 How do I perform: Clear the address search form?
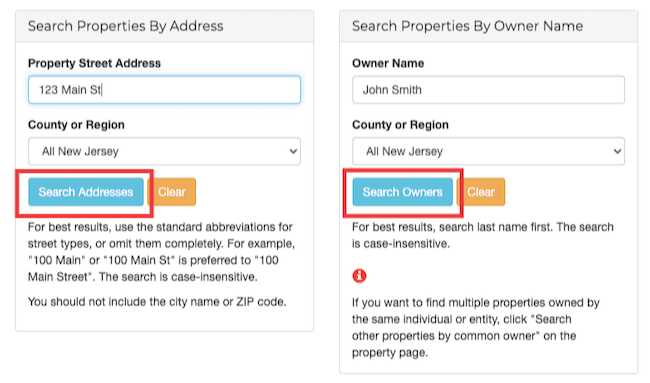172,192
